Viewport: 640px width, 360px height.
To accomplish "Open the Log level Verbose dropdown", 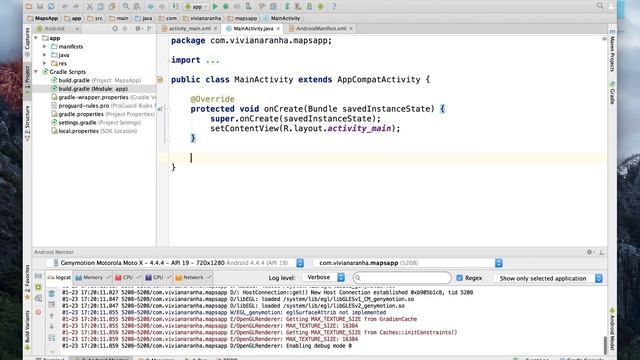I will (324, 278).
